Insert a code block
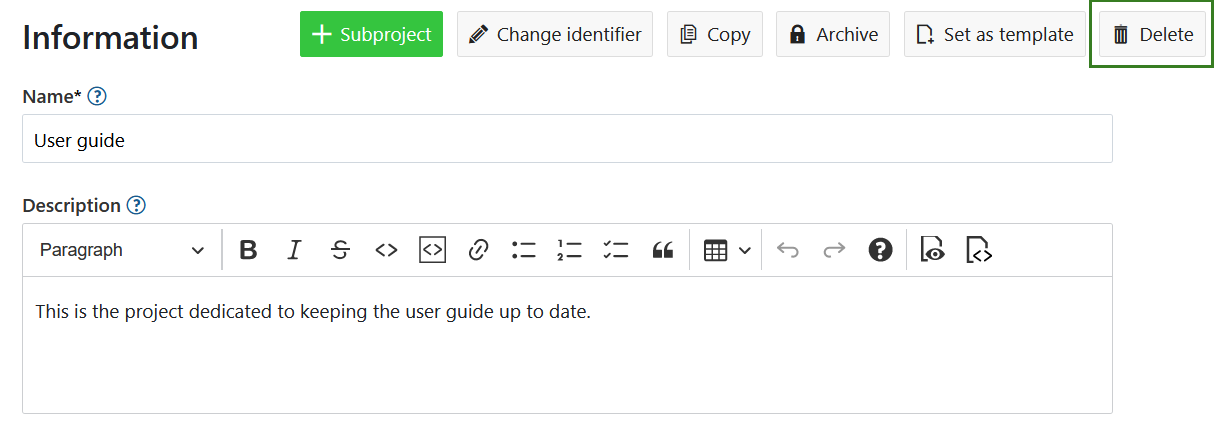The height and width of the screenshot is (439, 1219). 432,250
